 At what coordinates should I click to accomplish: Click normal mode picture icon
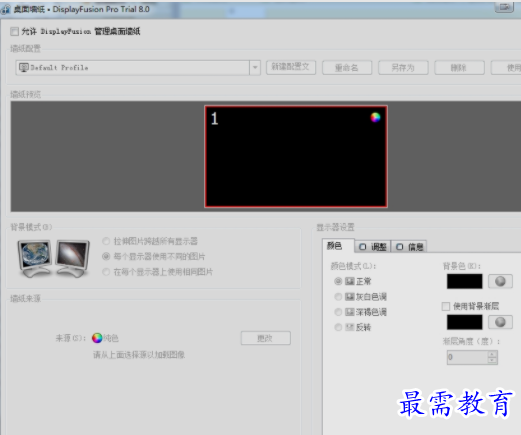coord(349,281)
